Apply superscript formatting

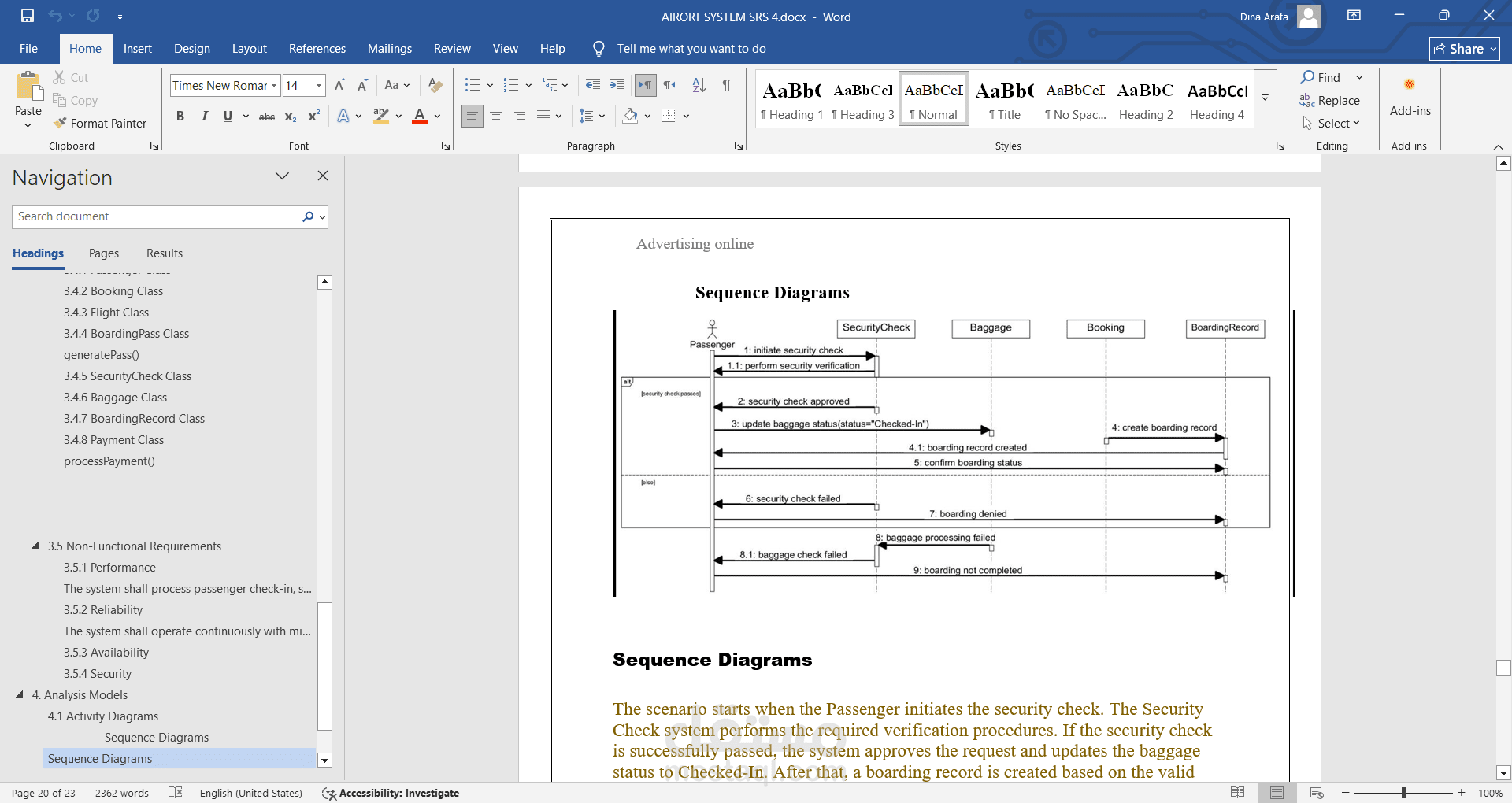pos(313,117)
